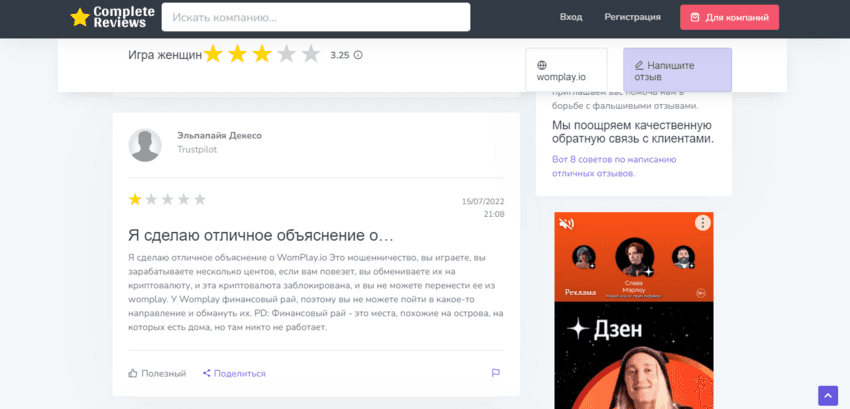Open the Complete Reviews logo home link

pos(113,17)
